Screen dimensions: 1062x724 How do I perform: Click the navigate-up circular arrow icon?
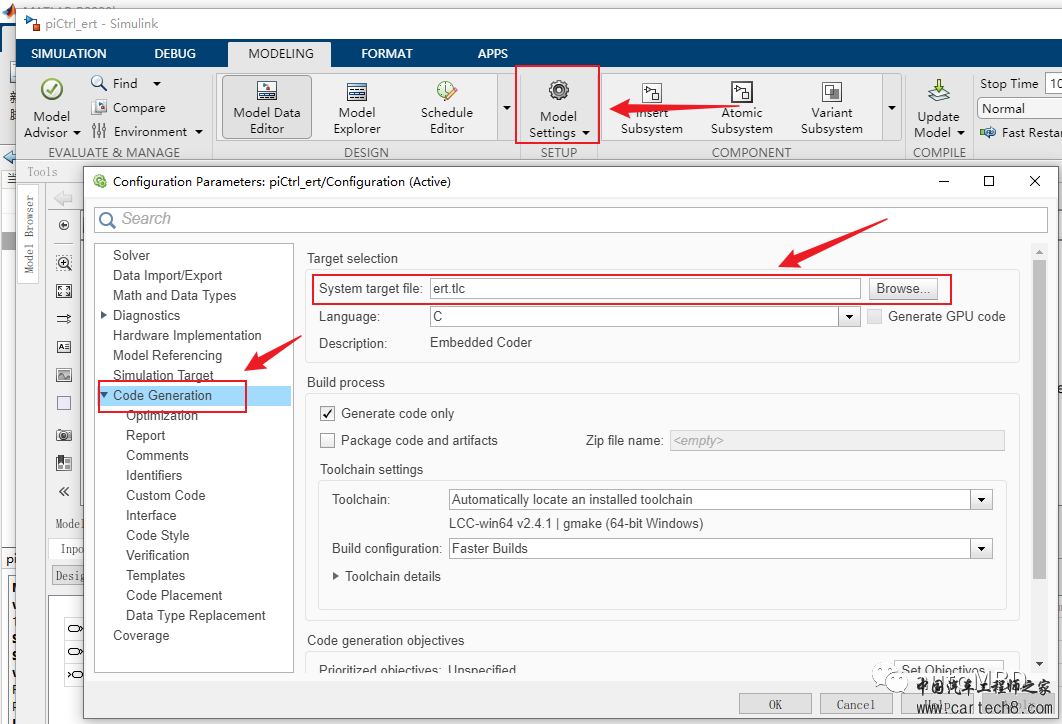pyautogui.click(x=64, y=225)
